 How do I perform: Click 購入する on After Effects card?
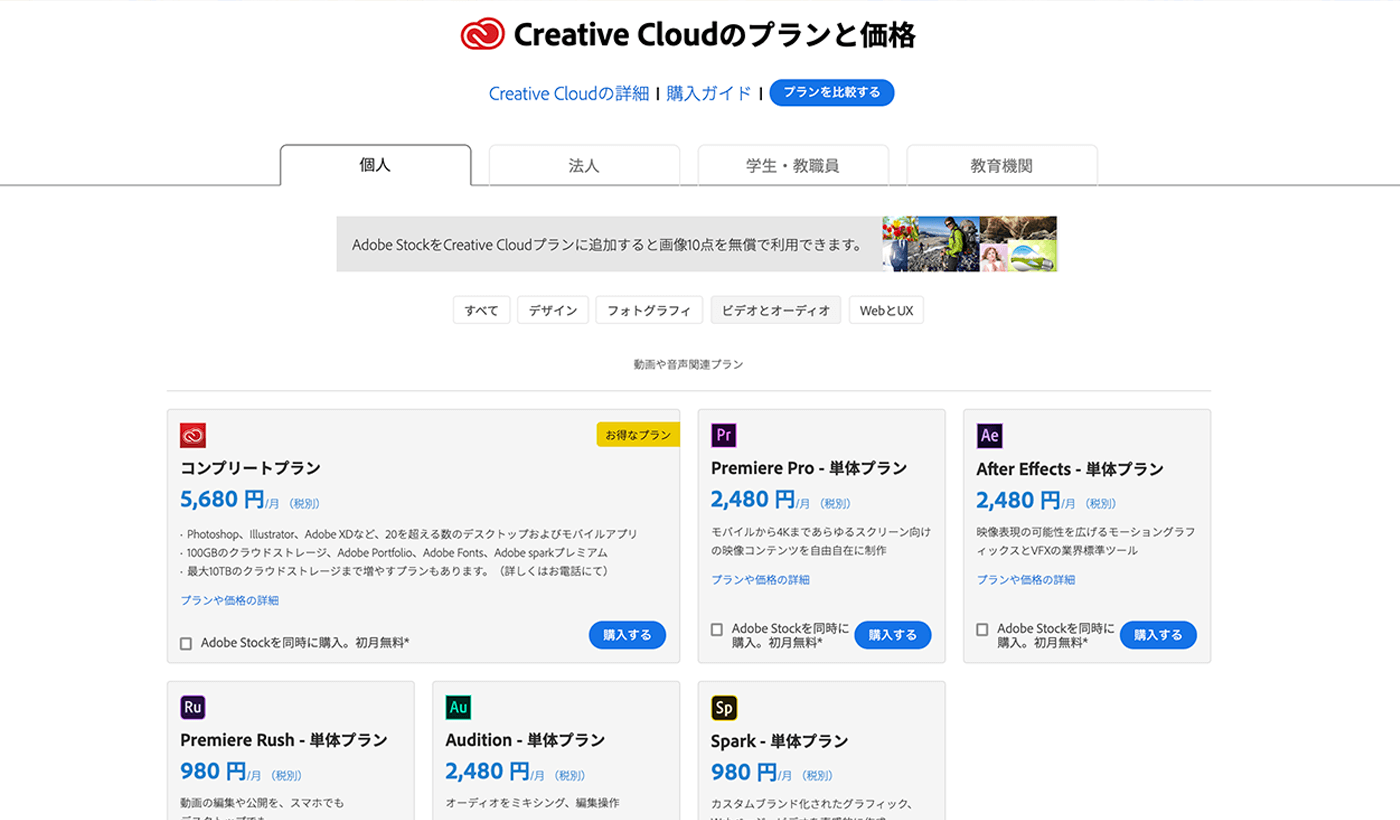point(1158,635)
